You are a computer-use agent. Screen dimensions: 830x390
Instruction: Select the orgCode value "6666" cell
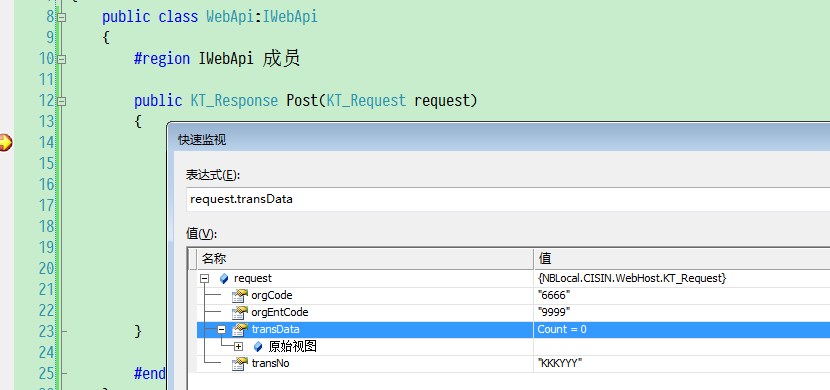[x=682, y=295]
